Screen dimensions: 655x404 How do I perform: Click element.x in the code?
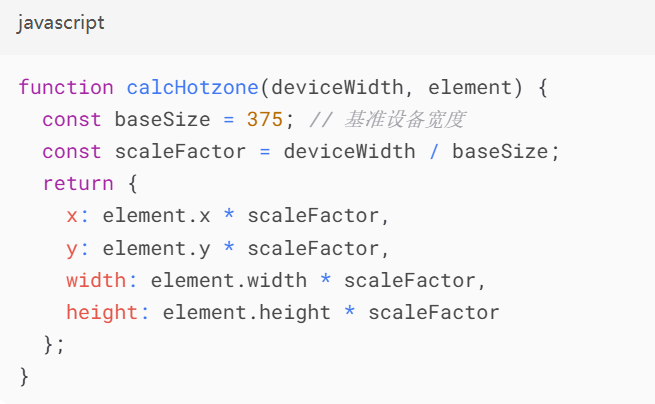[x=157, y=216]
